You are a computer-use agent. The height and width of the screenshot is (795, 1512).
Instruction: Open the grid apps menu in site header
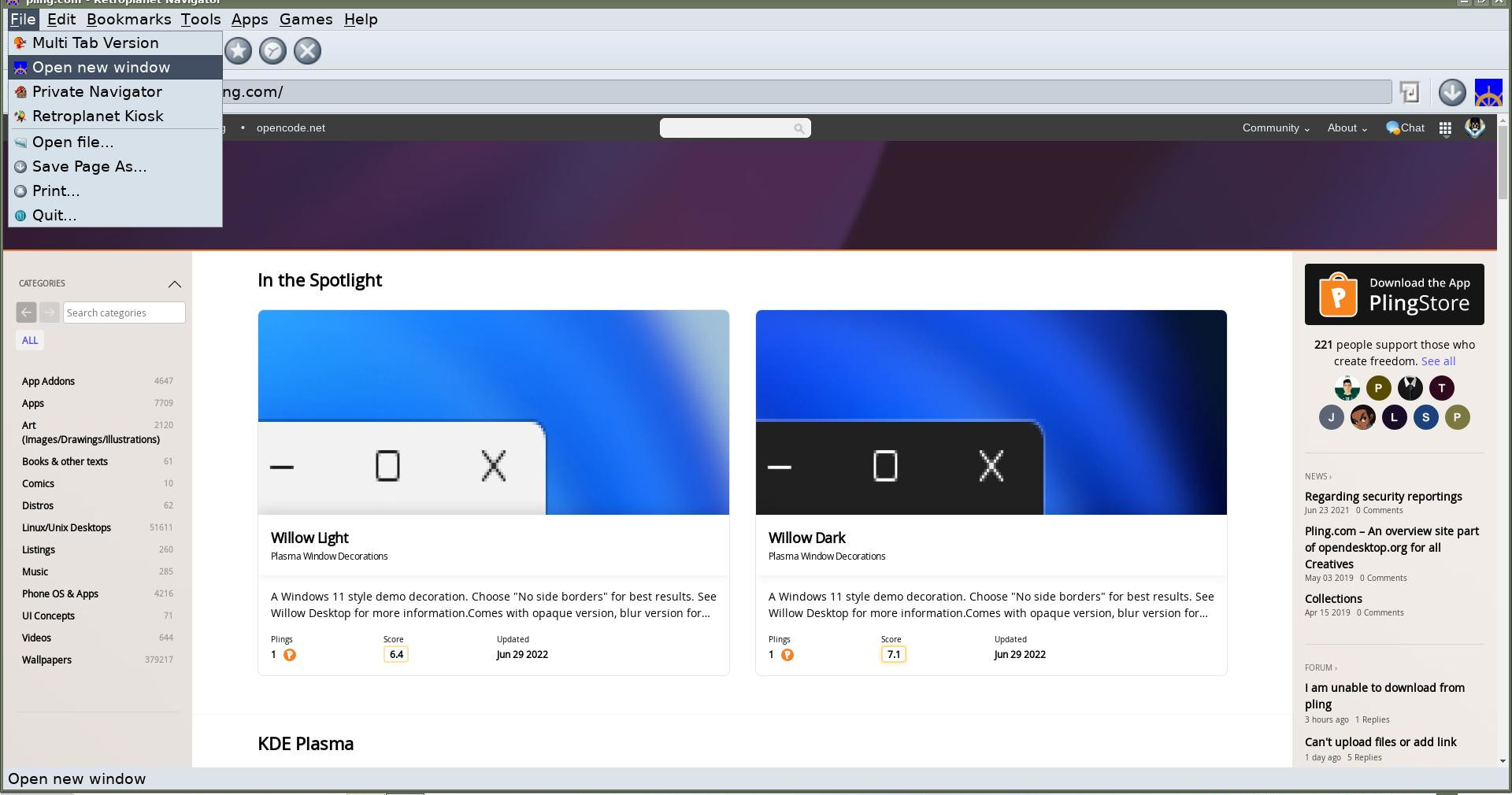[1445, 128]
